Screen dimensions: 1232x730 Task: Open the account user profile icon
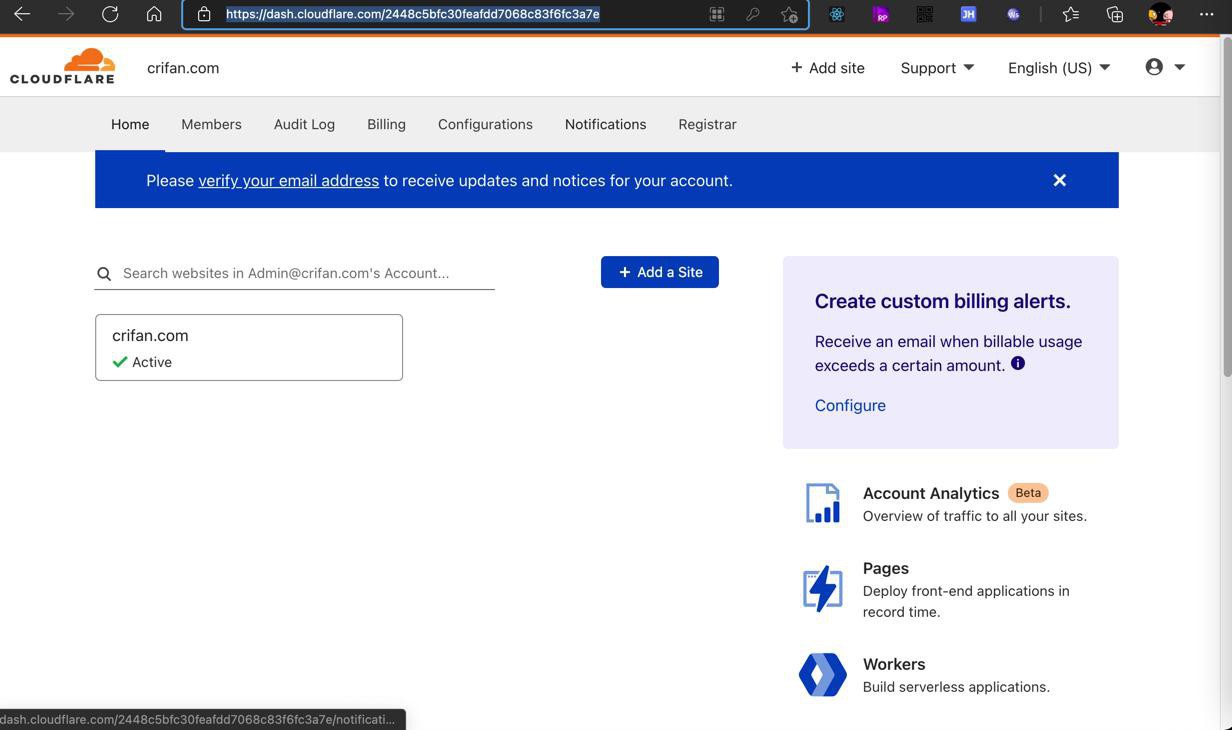click(x=1154, y=67)
